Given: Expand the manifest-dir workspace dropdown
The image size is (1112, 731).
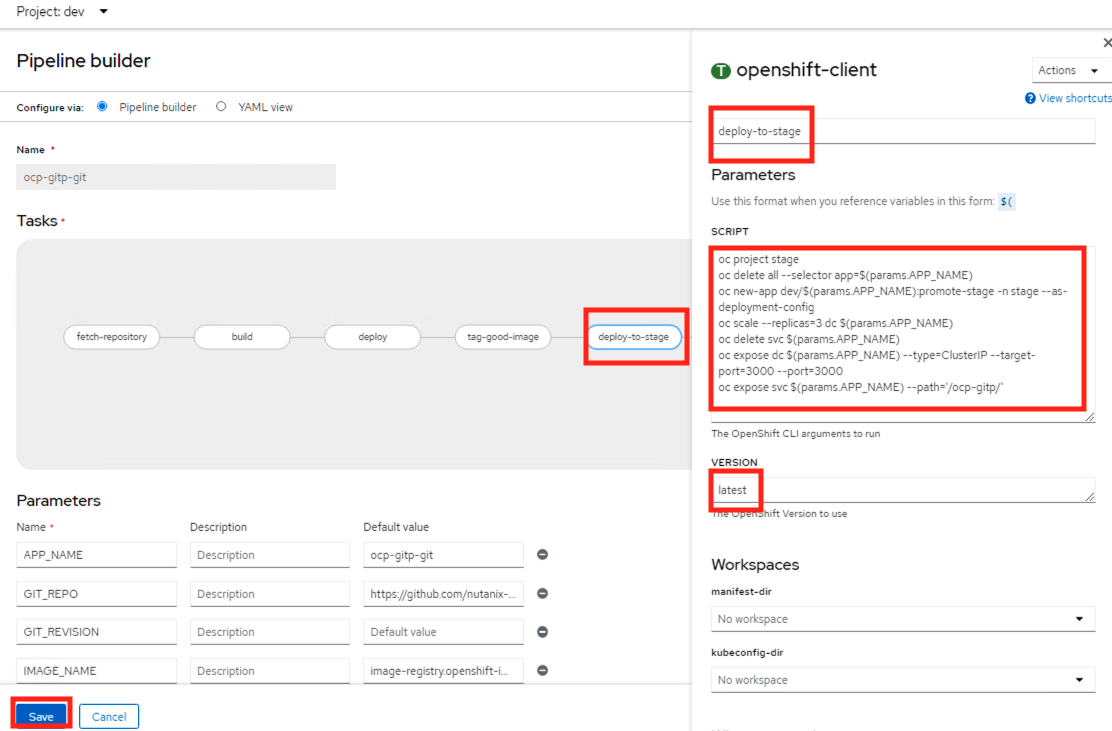Looking at the screenshot, I should click(900, 619).
